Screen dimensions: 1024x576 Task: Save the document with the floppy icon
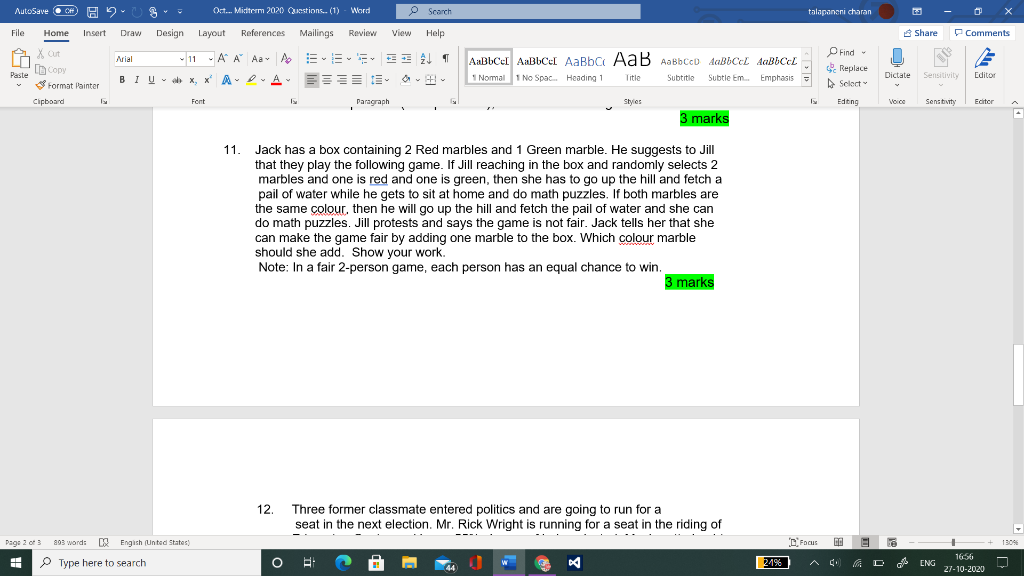tap(92, 11)
